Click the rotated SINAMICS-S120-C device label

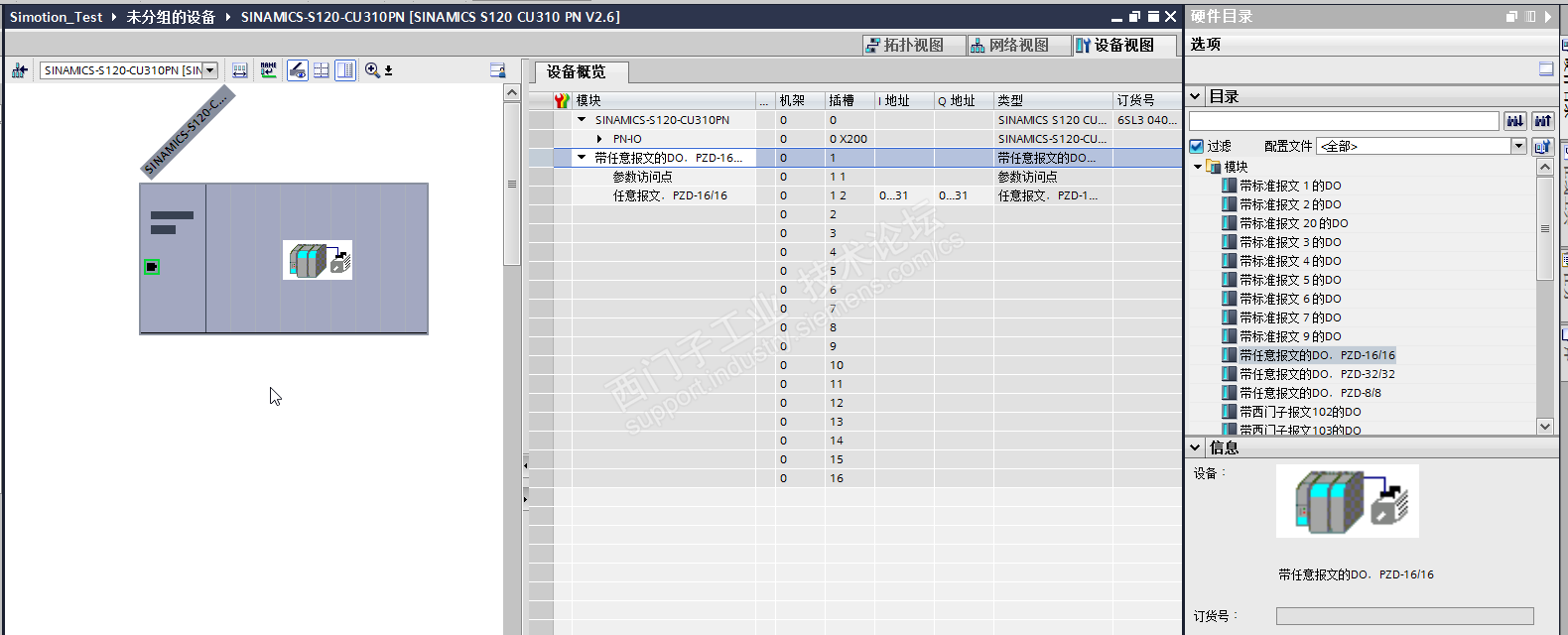pos(188,132)
